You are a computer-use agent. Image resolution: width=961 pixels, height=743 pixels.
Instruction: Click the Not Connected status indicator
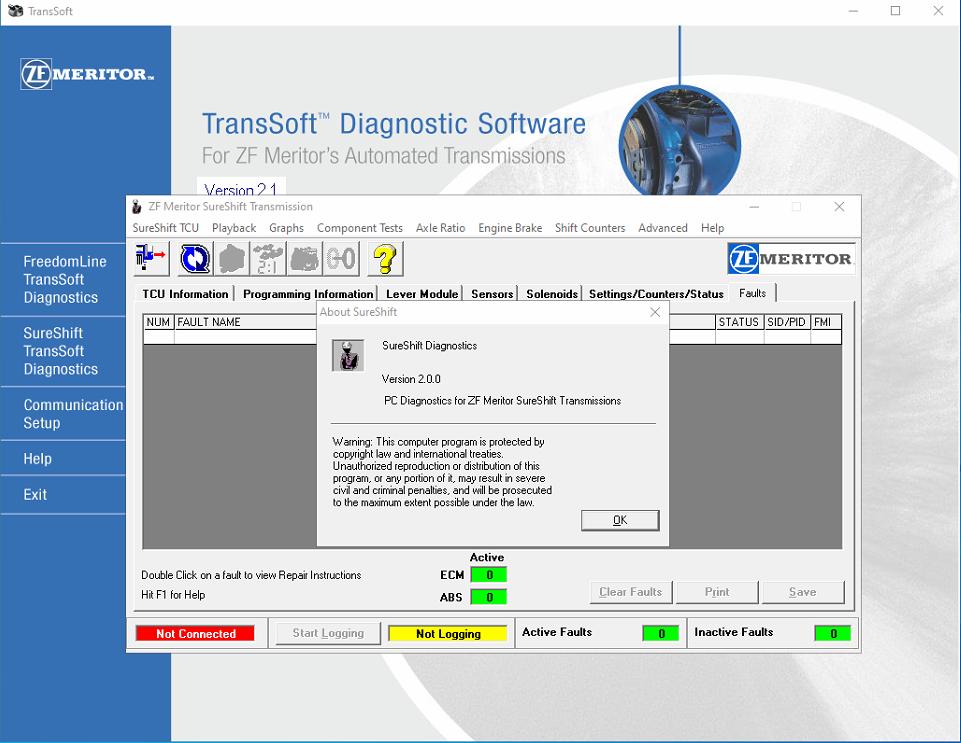point(195,632)
